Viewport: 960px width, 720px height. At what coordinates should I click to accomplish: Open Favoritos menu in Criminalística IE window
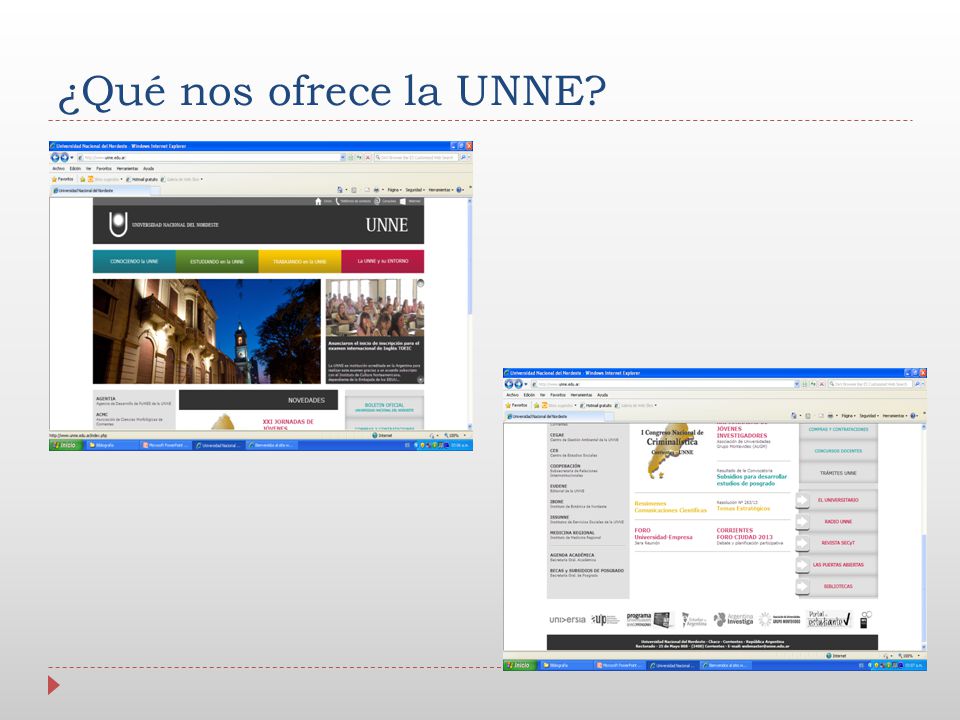(558, 395)
